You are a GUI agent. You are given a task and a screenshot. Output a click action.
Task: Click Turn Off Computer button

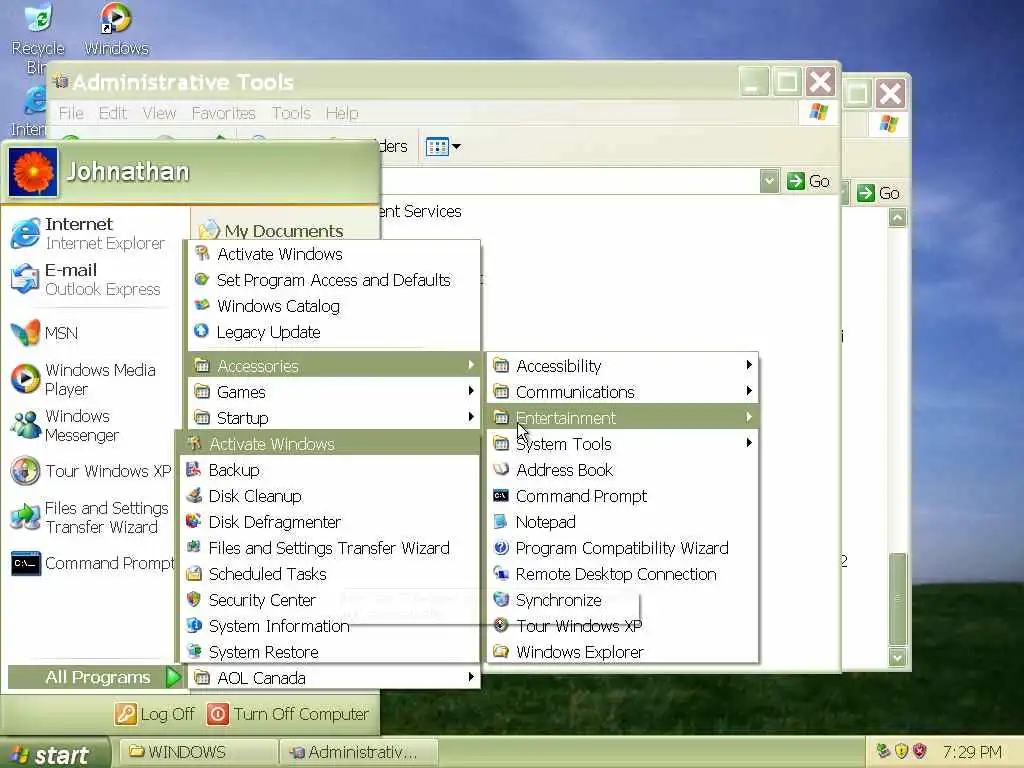click(288, 714)
